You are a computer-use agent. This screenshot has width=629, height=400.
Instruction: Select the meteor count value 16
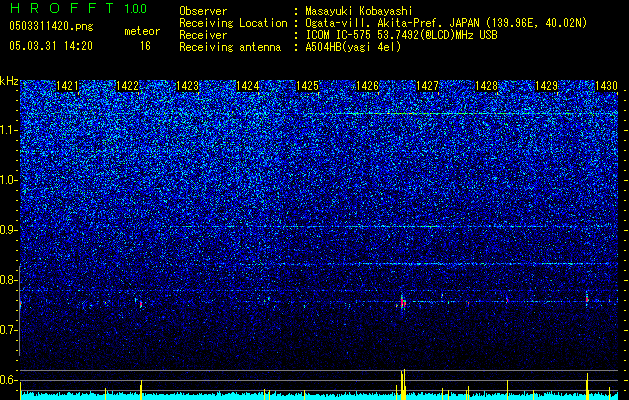(145, 46)
